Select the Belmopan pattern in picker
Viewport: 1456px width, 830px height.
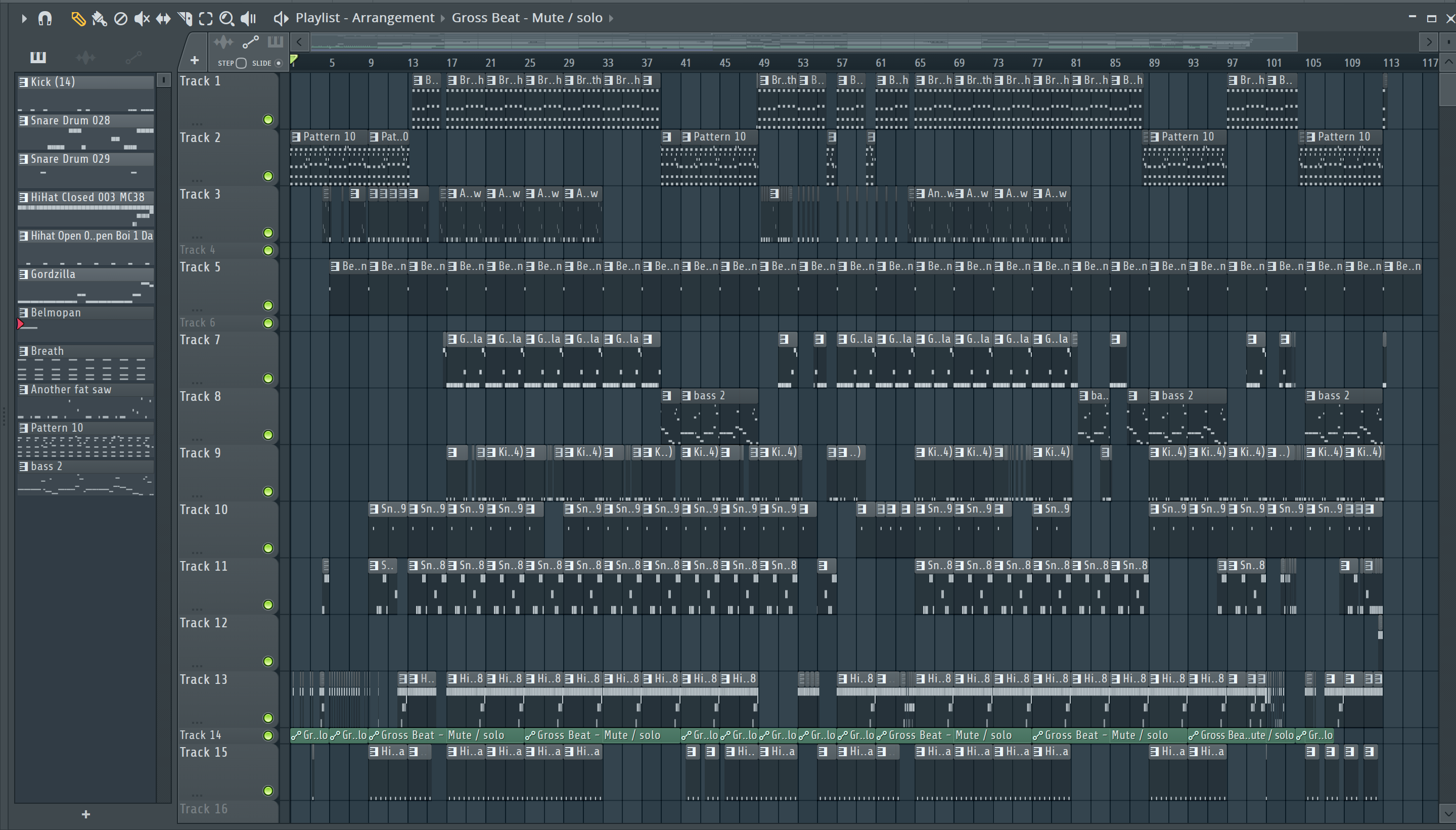pyautogui.click(x=85, y=324)
